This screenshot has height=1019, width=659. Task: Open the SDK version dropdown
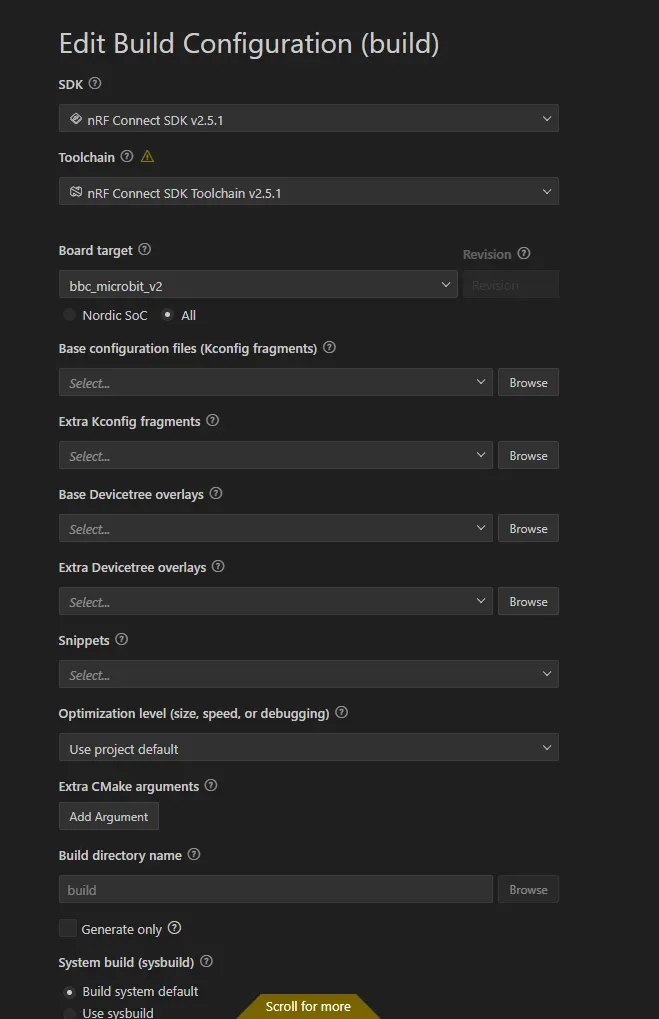coord(308,119)
